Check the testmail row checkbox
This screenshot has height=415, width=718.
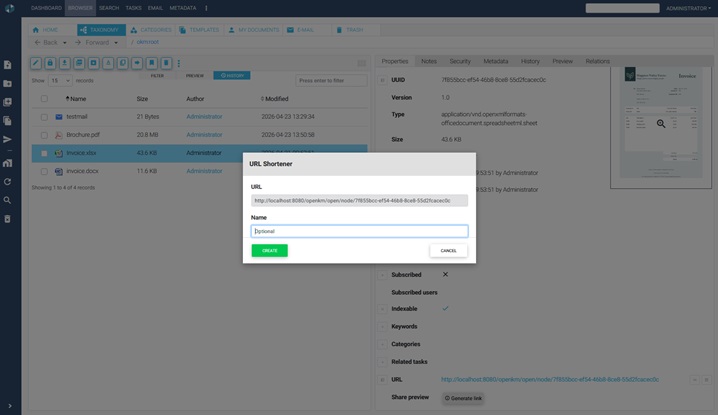coord(44,117)
